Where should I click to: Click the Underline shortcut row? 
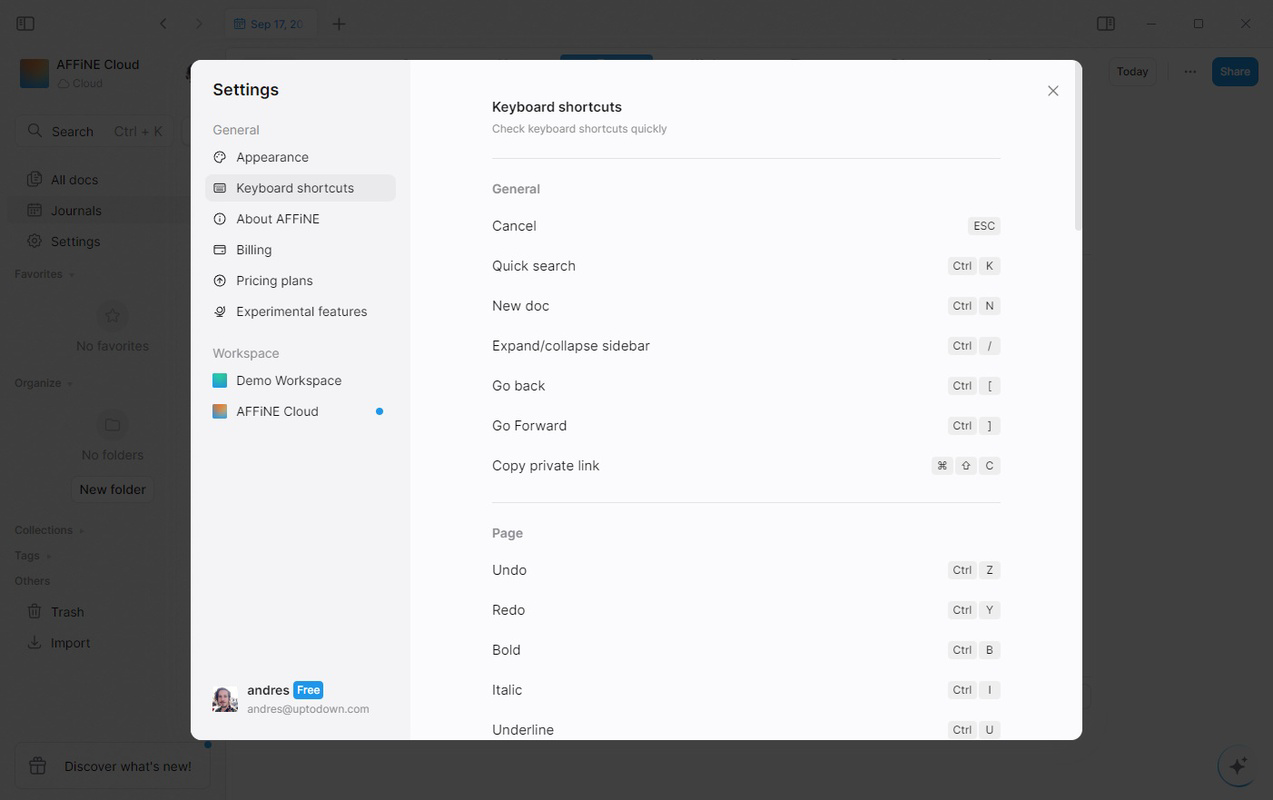click(x=746, y=730)
